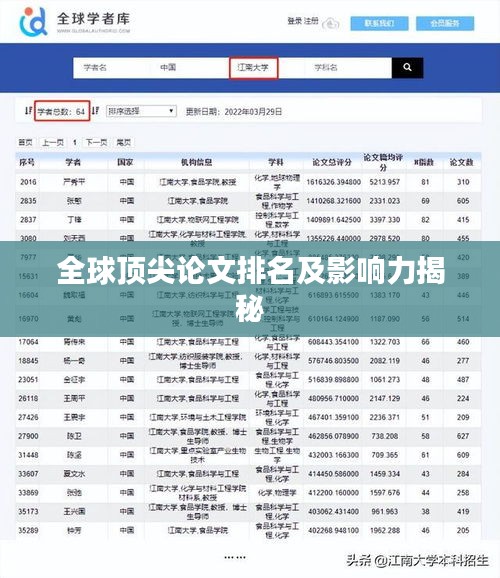Click the 国家 column header

pyautogui.click(x=125, y=162)
